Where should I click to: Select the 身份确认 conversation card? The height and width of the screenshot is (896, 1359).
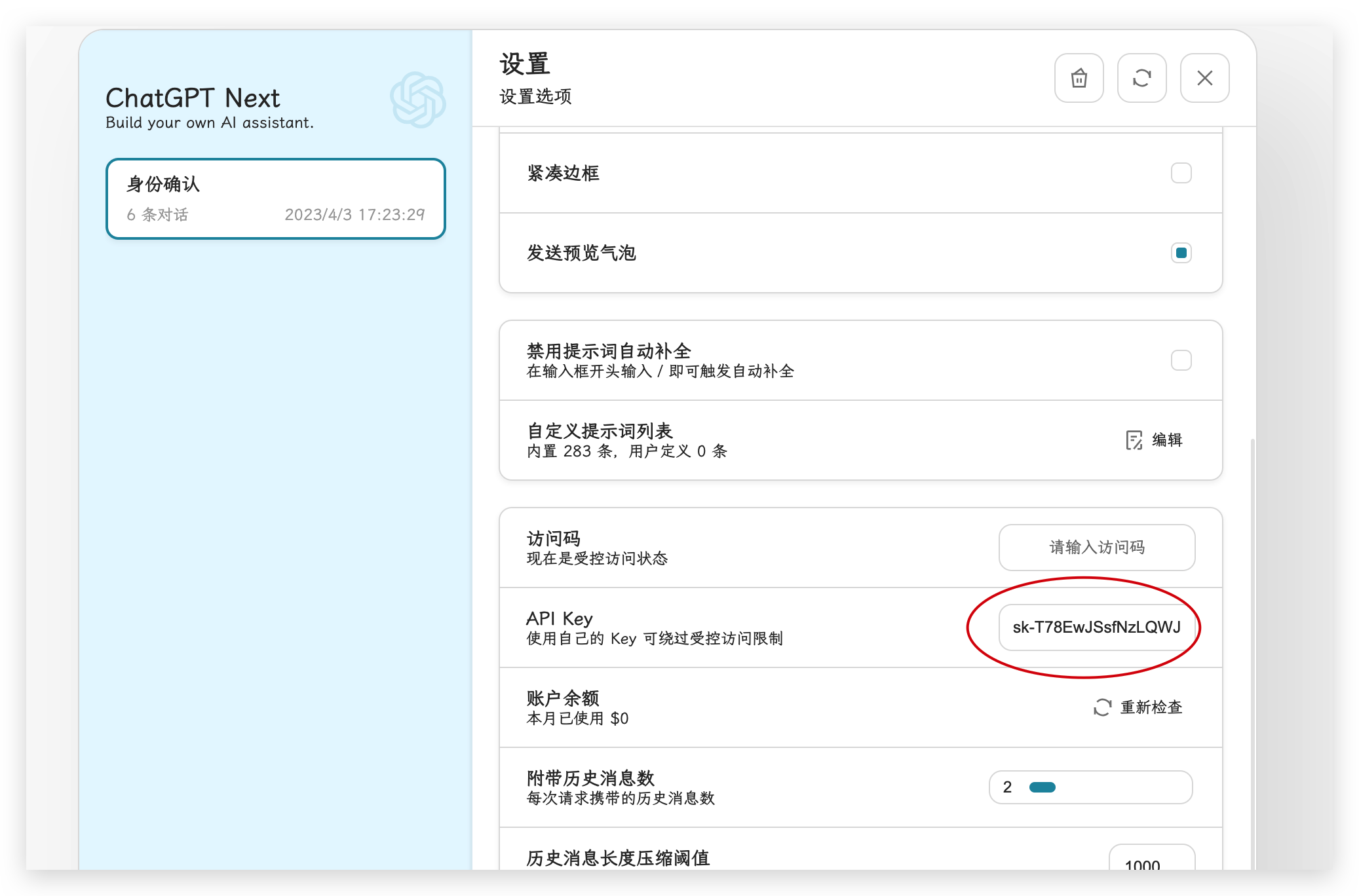276,199
